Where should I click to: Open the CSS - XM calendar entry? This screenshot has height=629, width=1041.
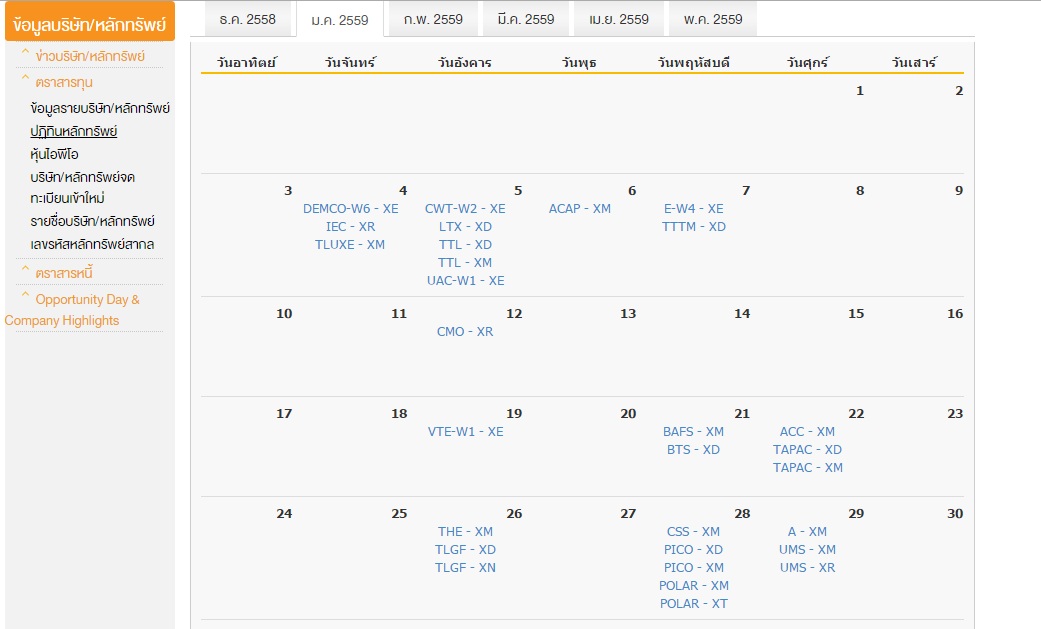click(694, 531)
